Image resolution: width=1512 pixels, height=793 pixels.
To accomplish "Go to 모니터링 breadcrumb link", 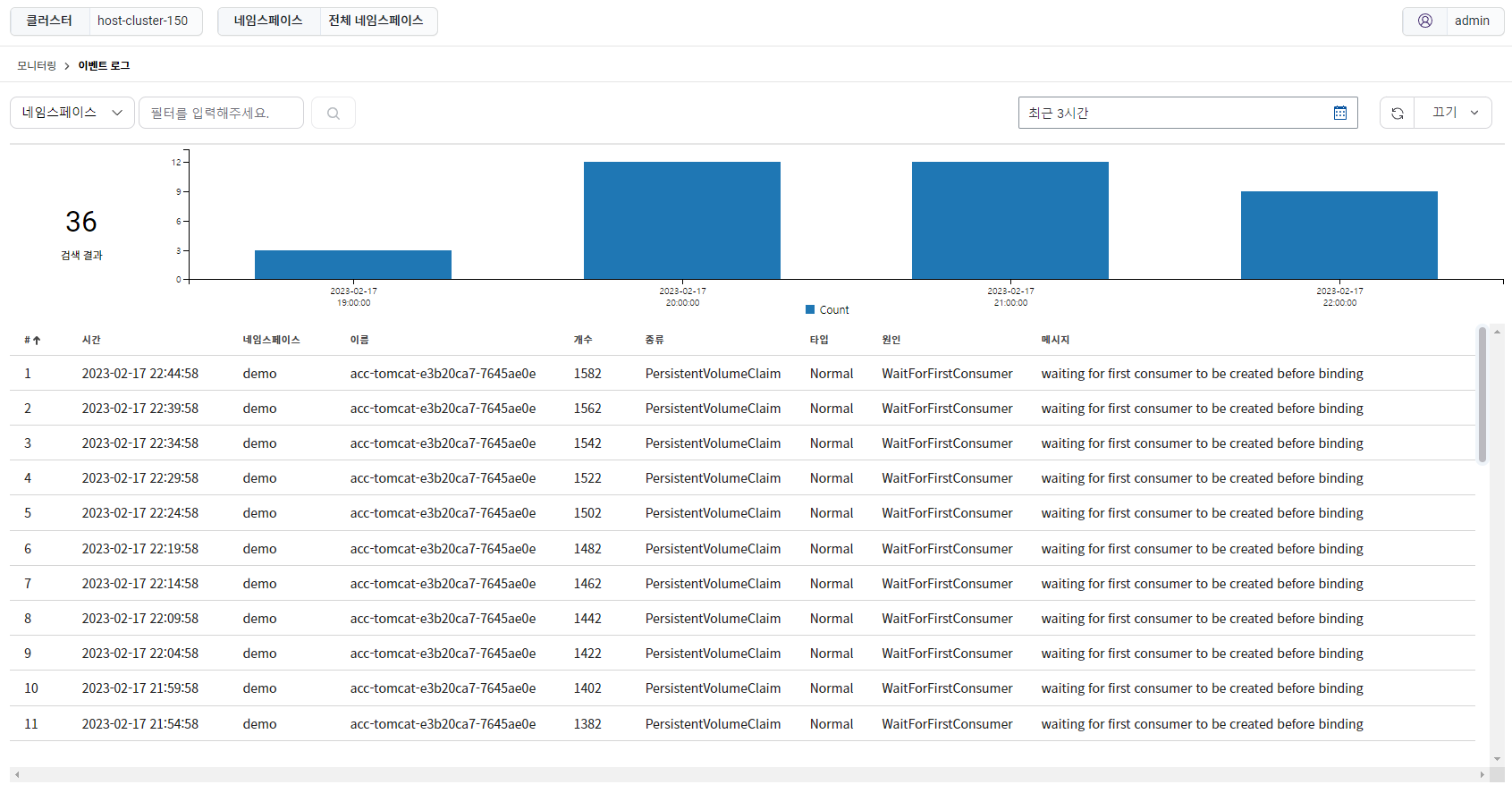I will tap(37, 66).
